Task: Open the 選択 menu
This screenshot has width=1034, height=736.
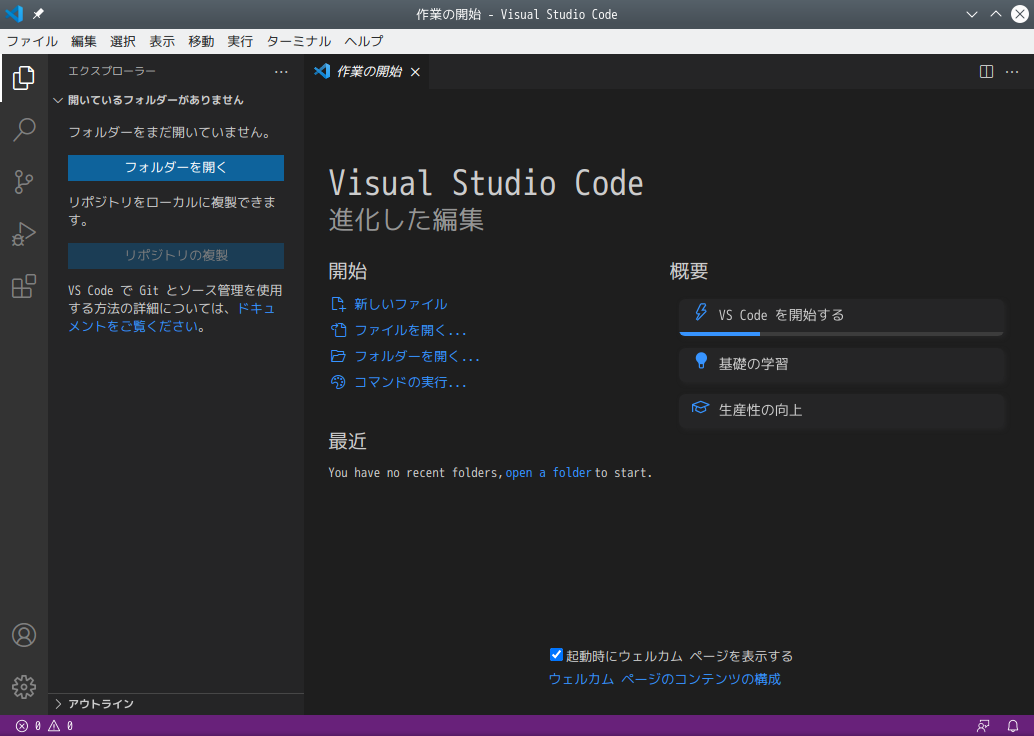Action: [123, 42]
